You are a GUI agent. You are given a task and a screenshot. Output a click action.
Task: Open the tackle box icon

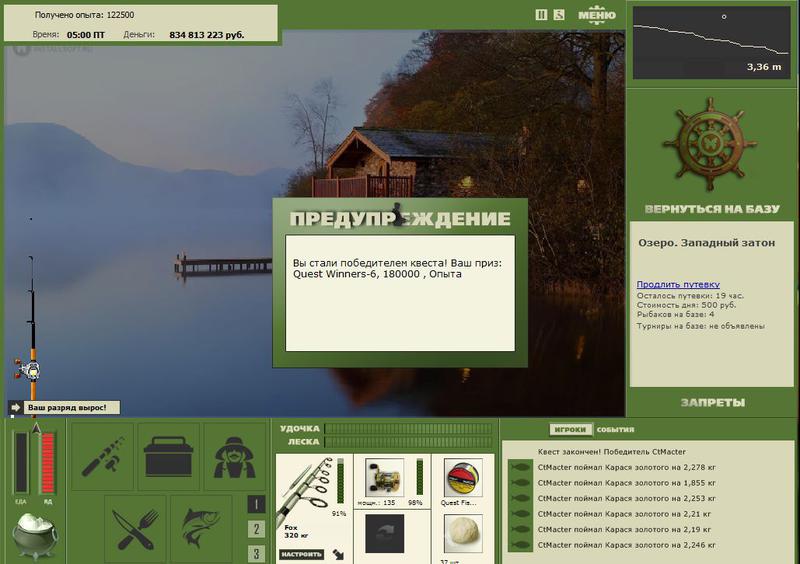click(168, 456)
